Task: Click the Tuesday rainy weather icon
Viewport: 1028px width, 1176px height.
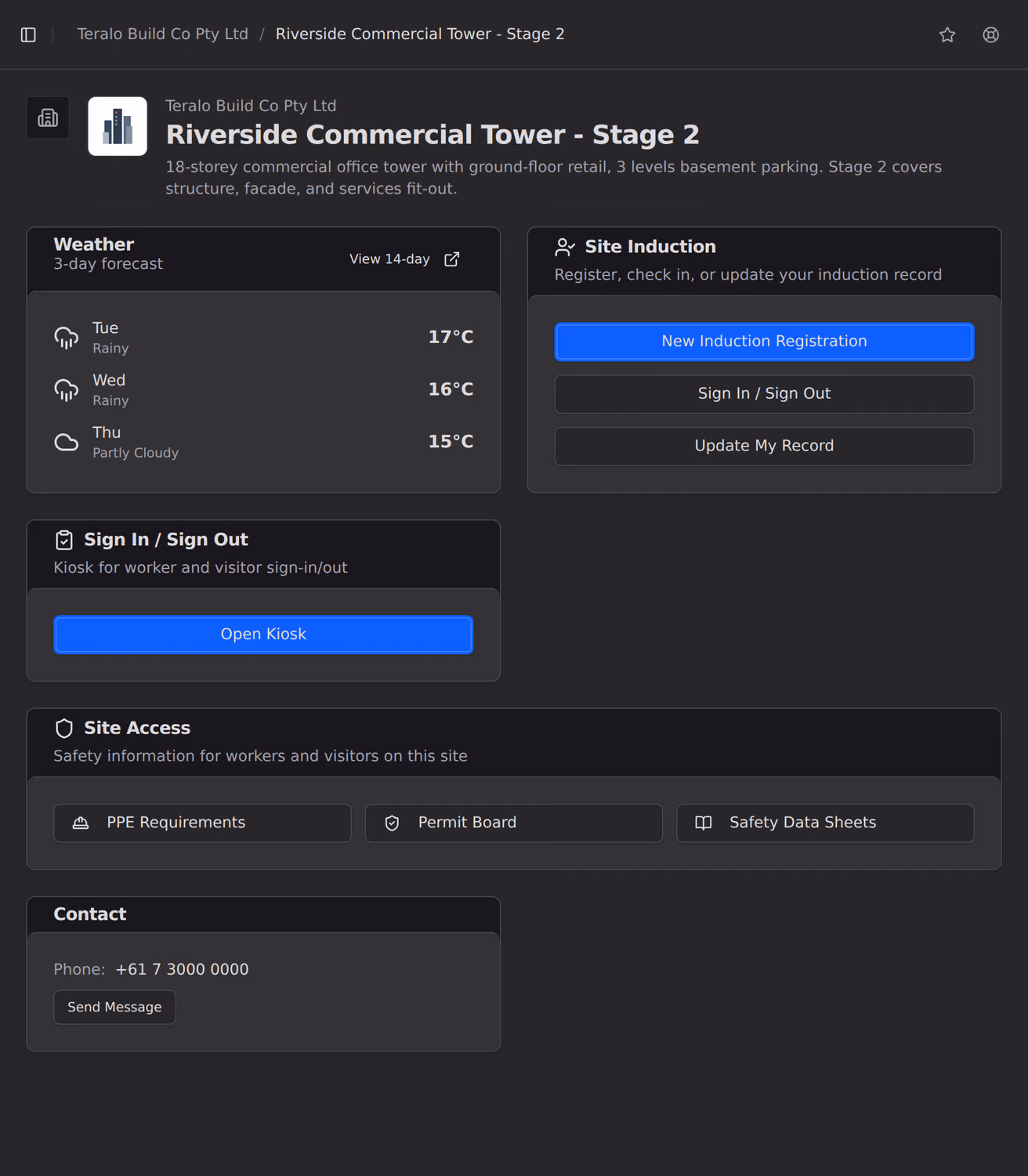Action: 67,338
